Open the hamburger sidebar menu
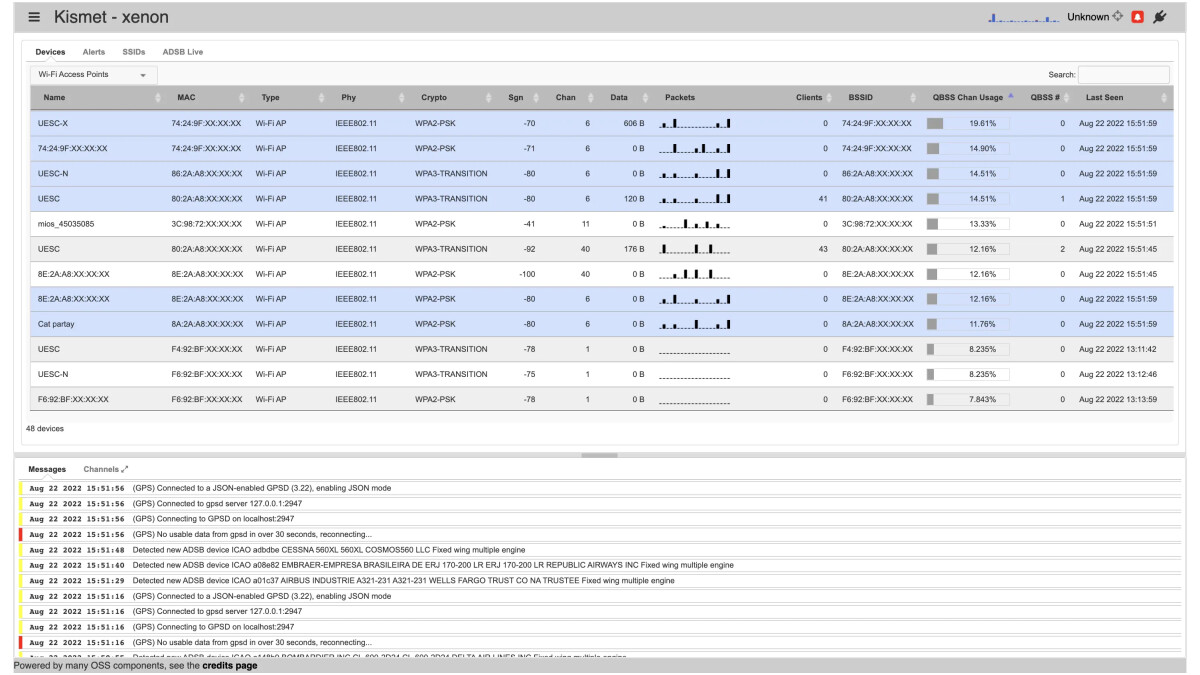1200x675 pixels. (34, 17)
